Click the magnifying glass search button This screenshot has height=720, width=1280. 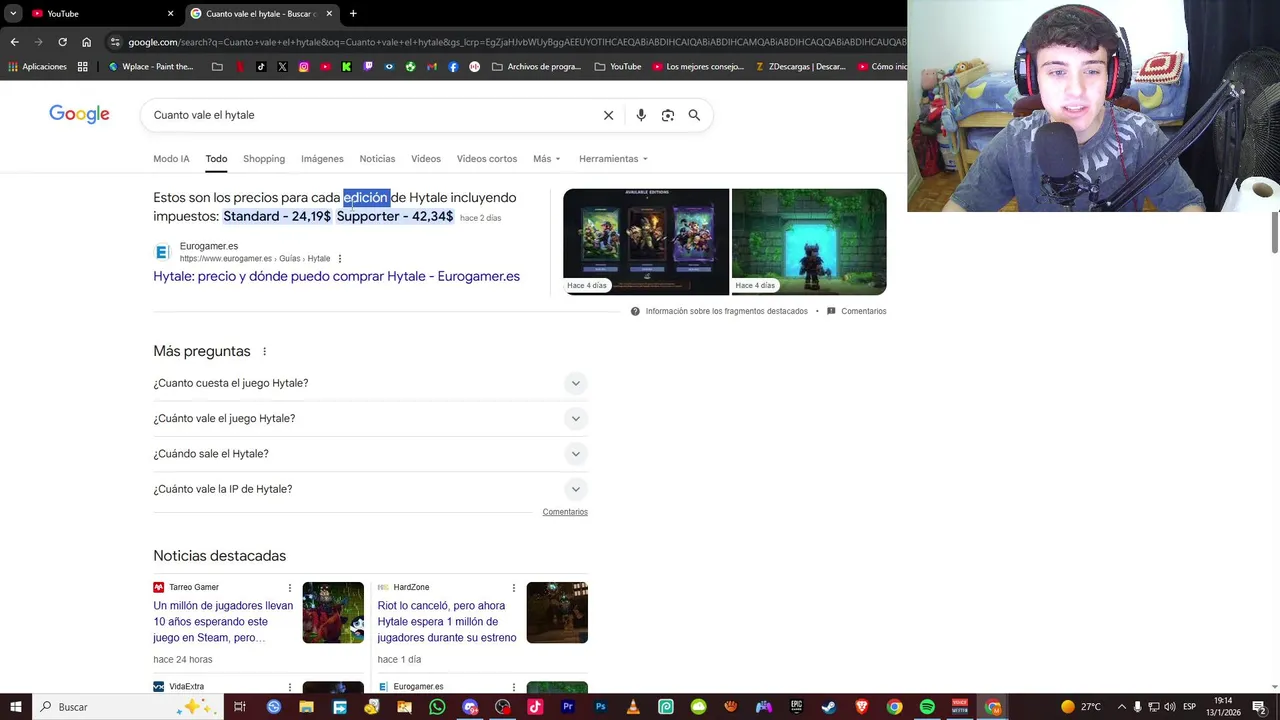coord(694,115)
